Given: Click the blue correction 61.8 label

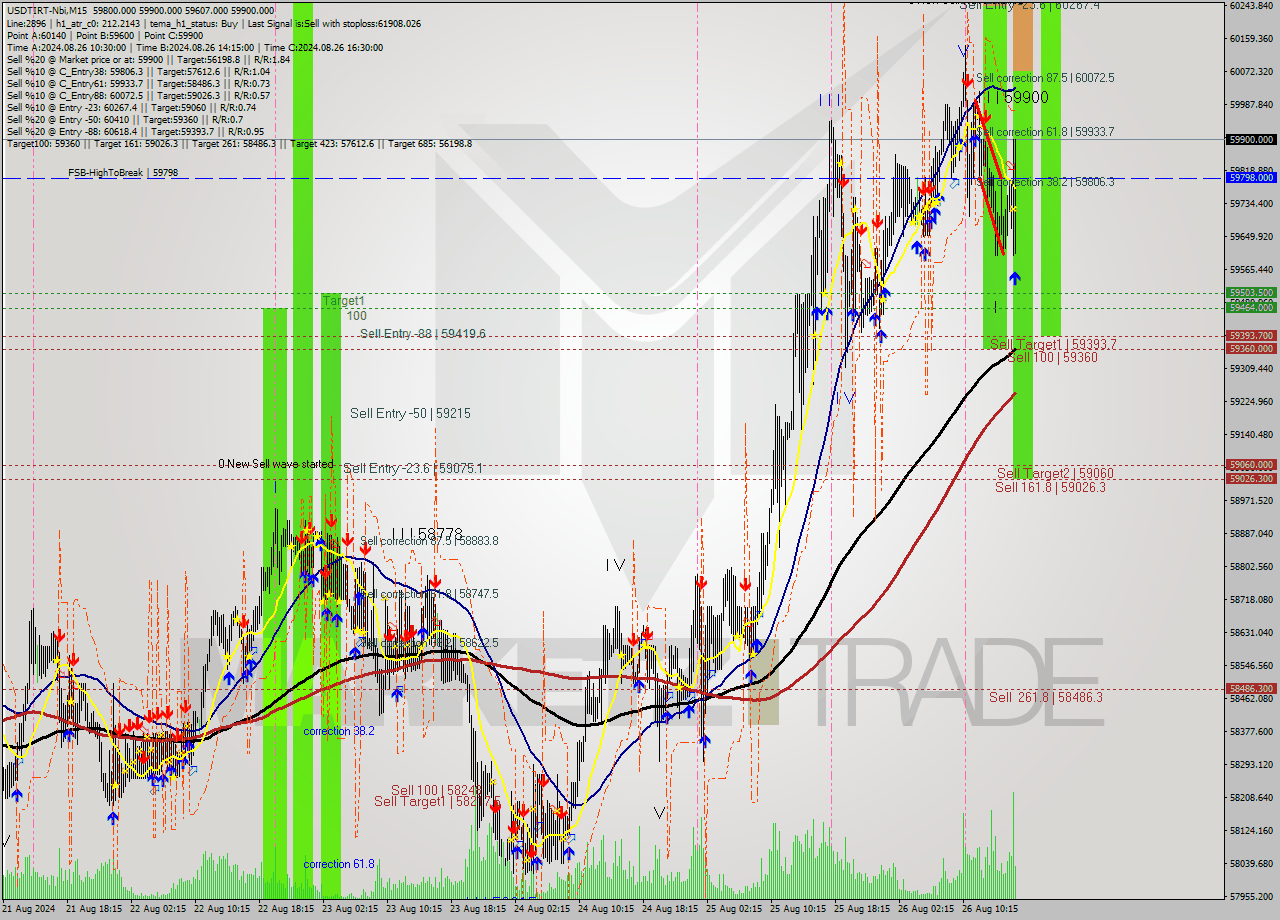Looking at the screenshot, I should tap(339, 864).
